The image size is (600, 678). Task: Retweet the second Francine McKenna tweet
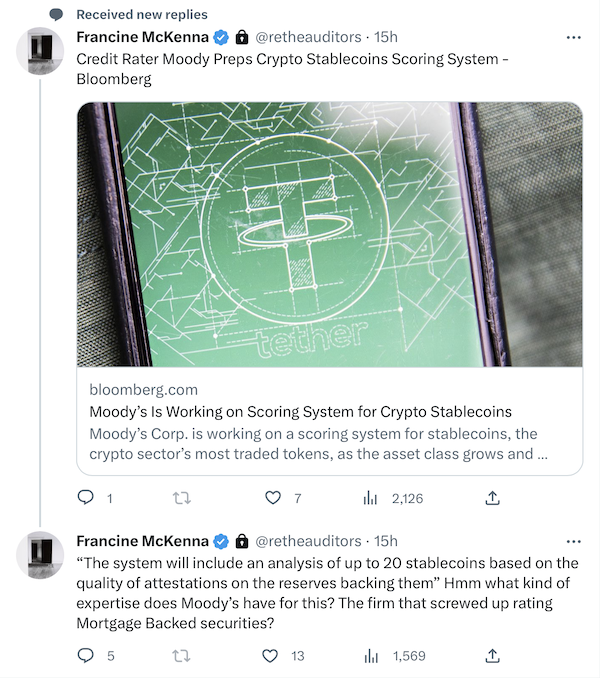point(181,655)
